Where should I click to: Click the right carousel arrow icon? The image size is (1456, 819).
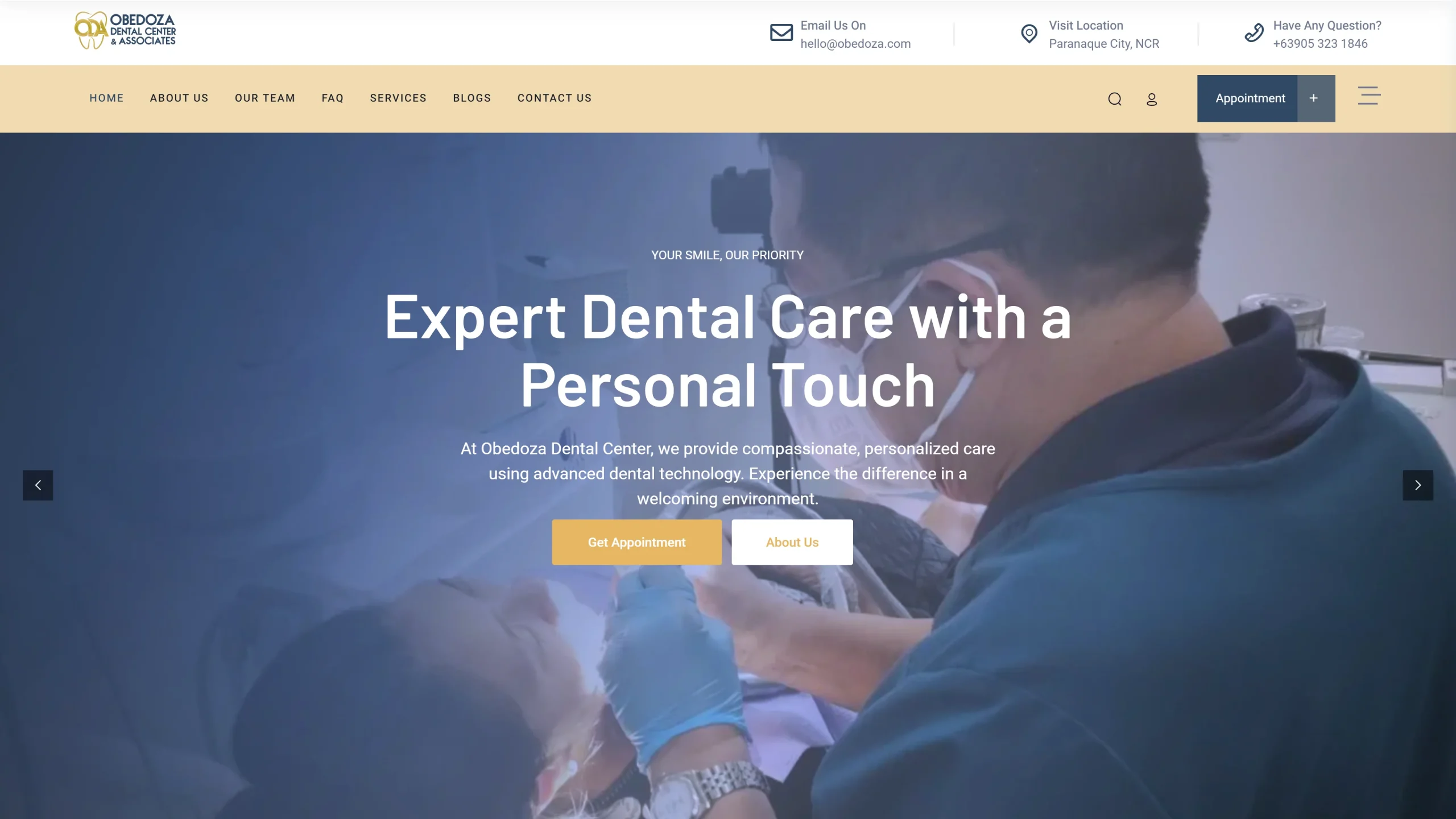tap(1418, 485)
